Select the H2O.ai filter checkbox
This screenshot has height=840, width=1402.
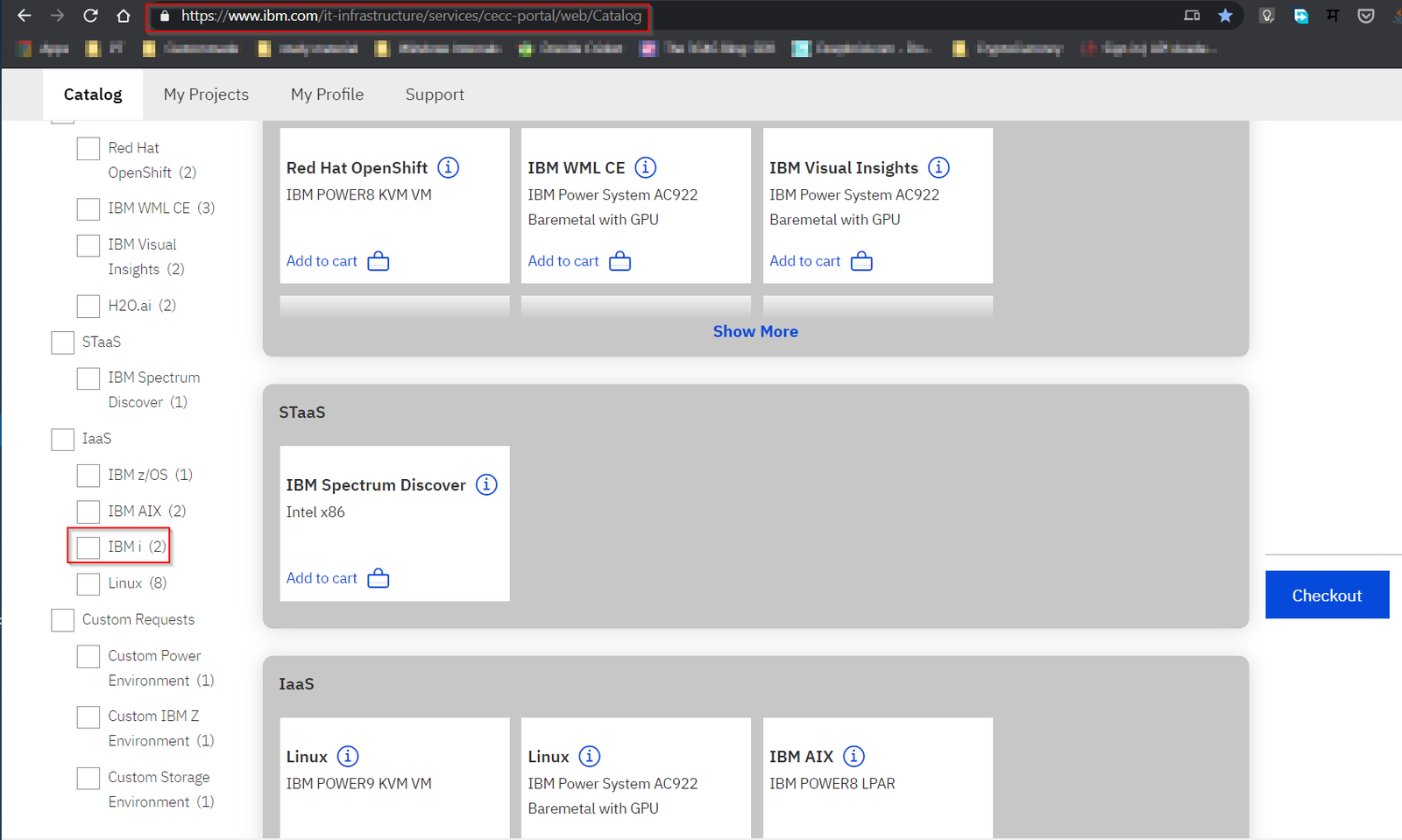pos(89,306)
